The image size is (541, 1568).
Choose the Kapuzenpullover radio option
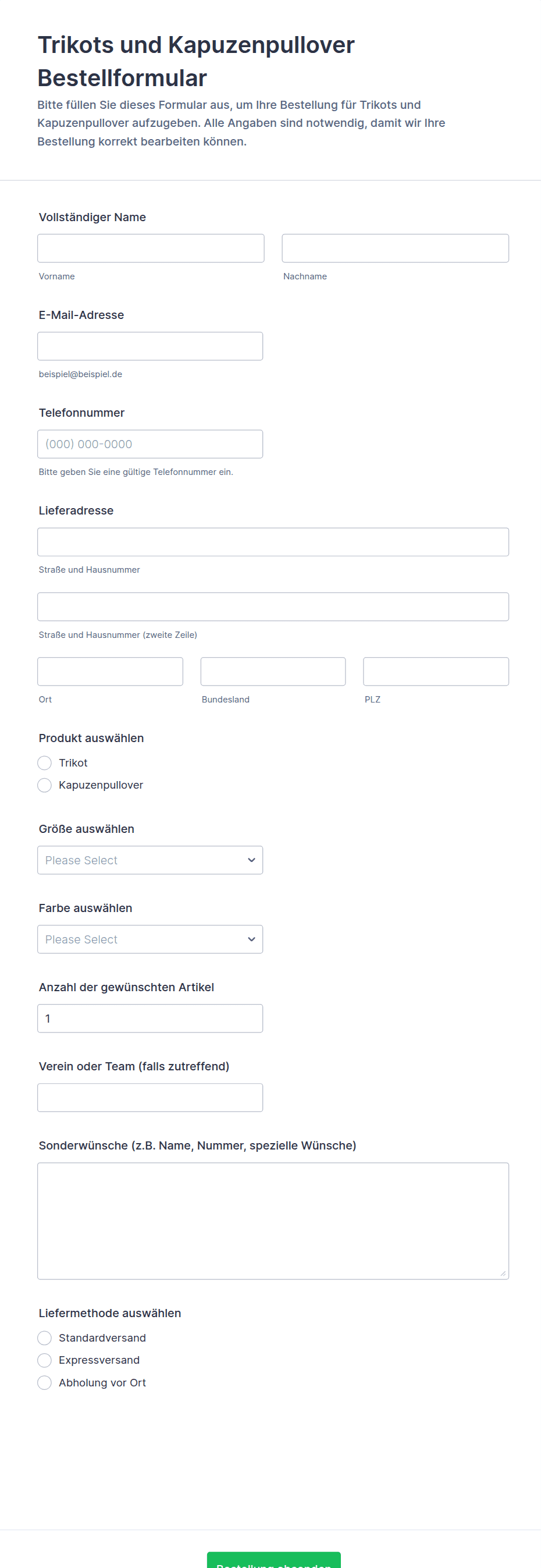[x=44, y=785]
